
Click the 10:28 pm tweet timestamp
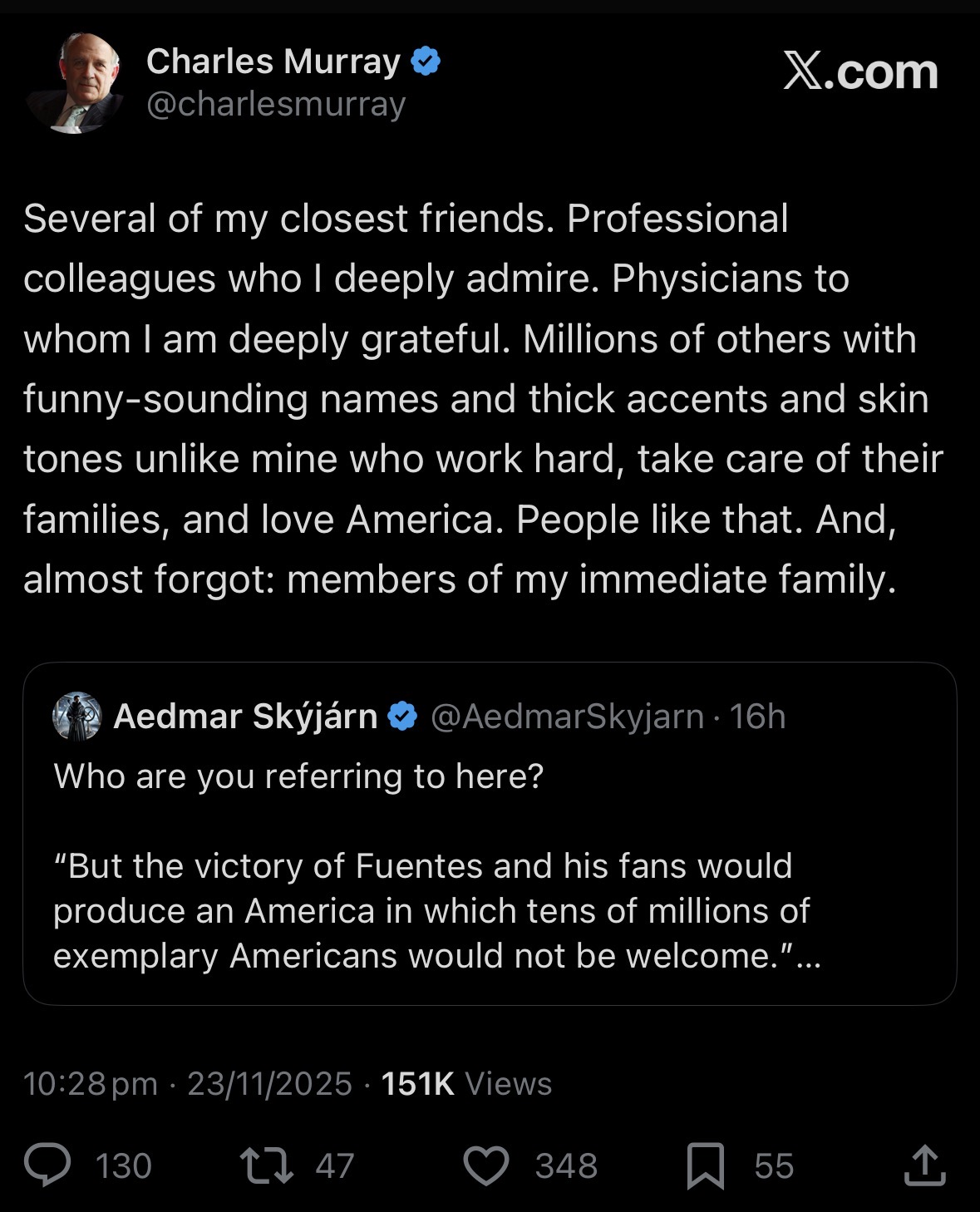tap(90, 1084)
